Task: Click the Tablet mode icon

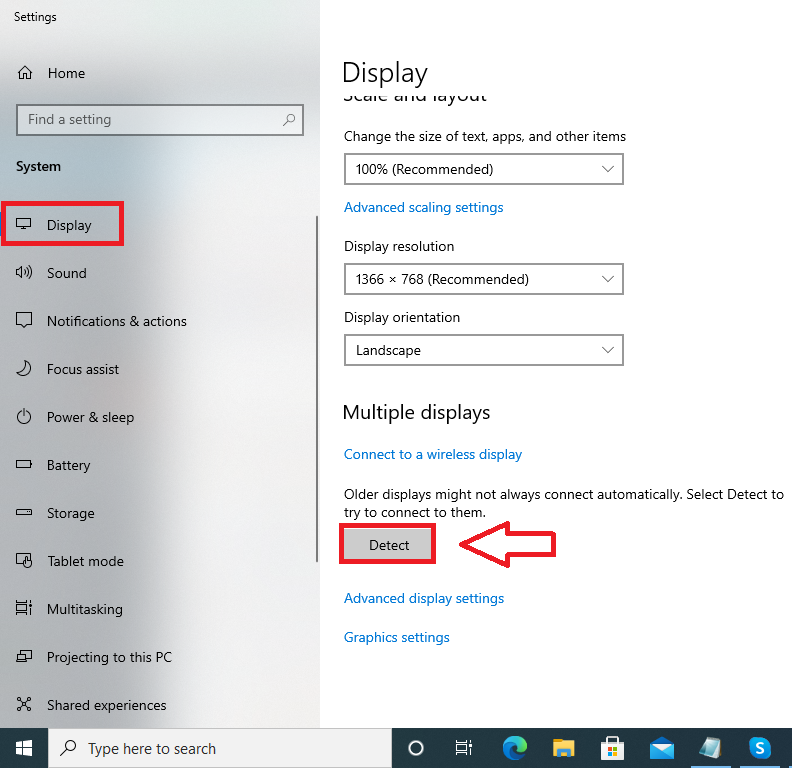Action: pyautogui.click(x=24, y=560)
